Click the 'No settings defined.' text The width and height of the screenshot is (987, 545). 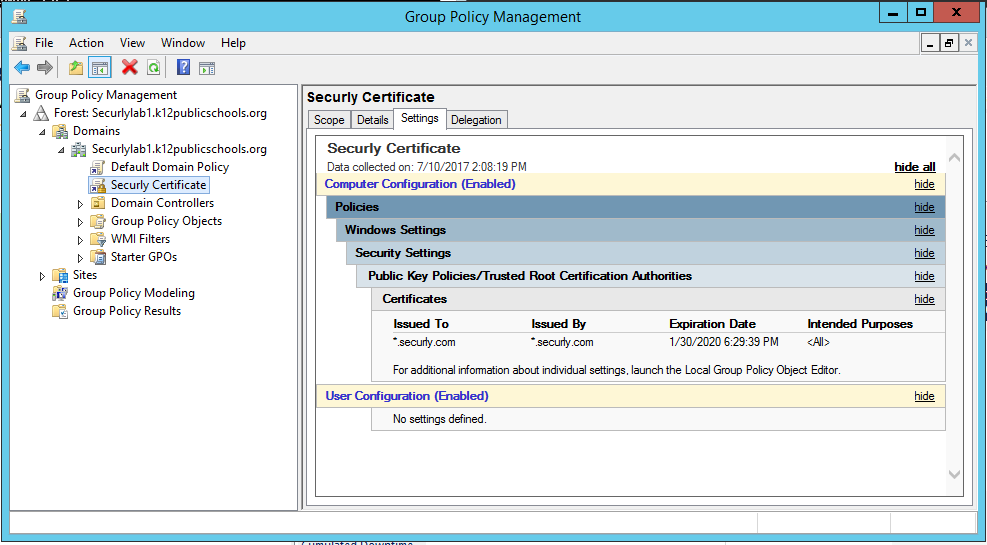pos(439,419)
